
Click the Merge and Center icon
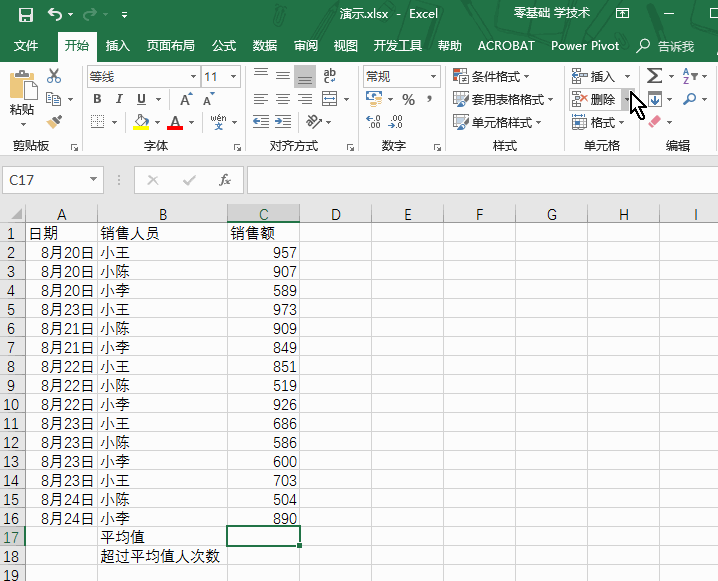(x=330, y=99)
